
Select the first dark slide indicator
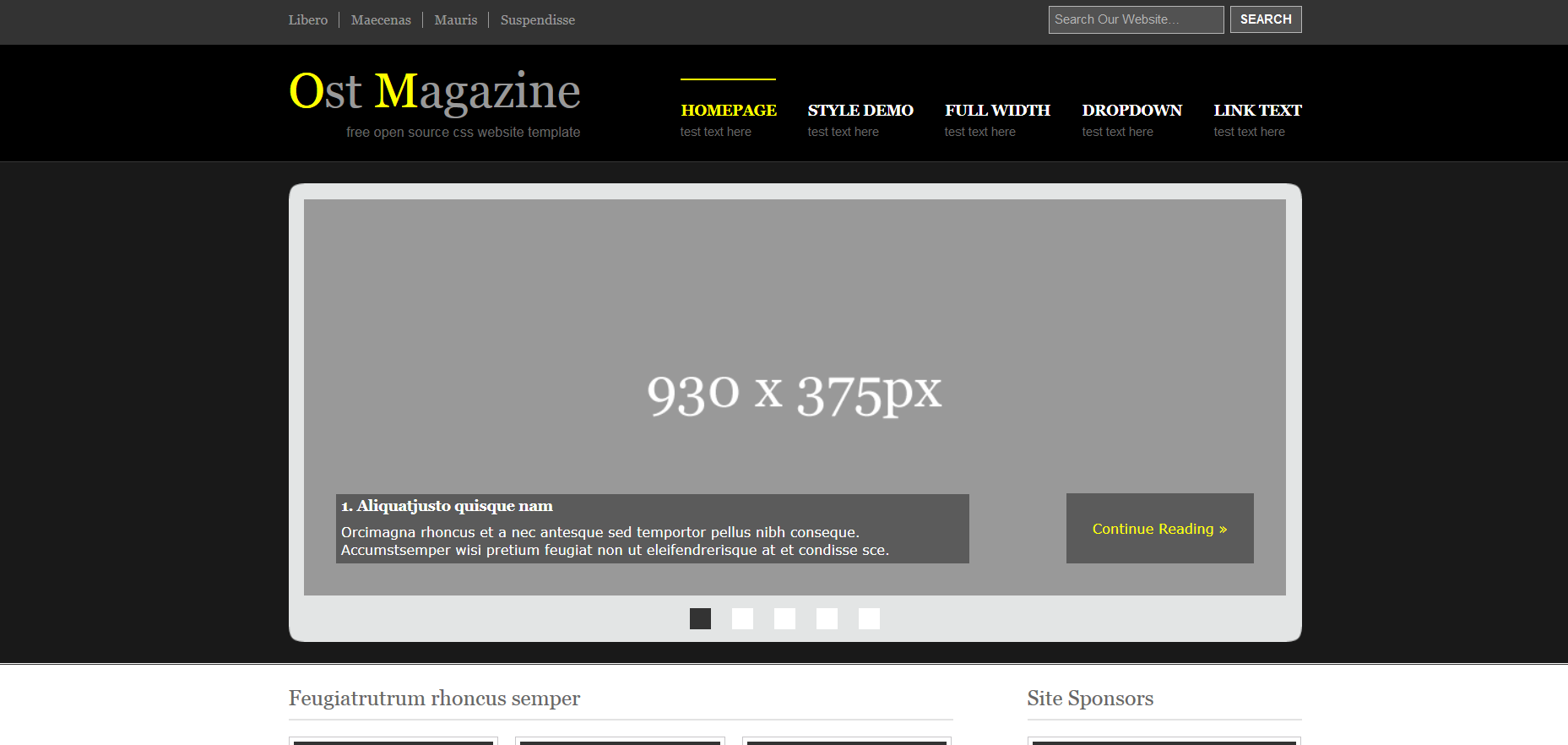tap(700, 619)
